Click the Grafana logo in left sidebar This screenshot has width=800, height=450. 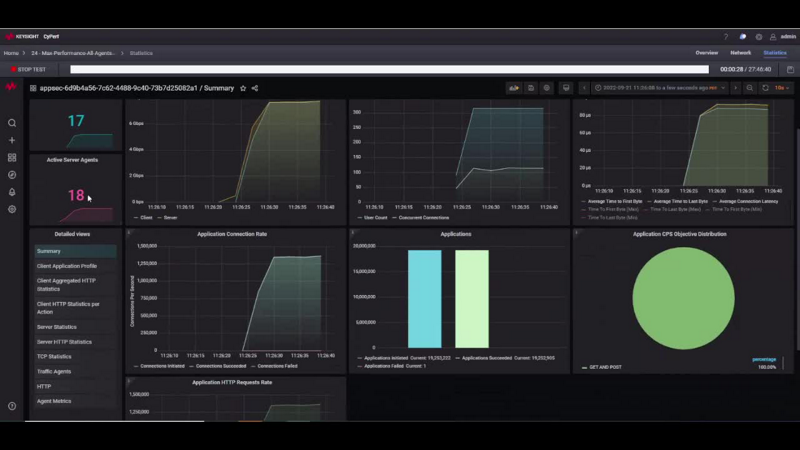click(x=11, y=87)
